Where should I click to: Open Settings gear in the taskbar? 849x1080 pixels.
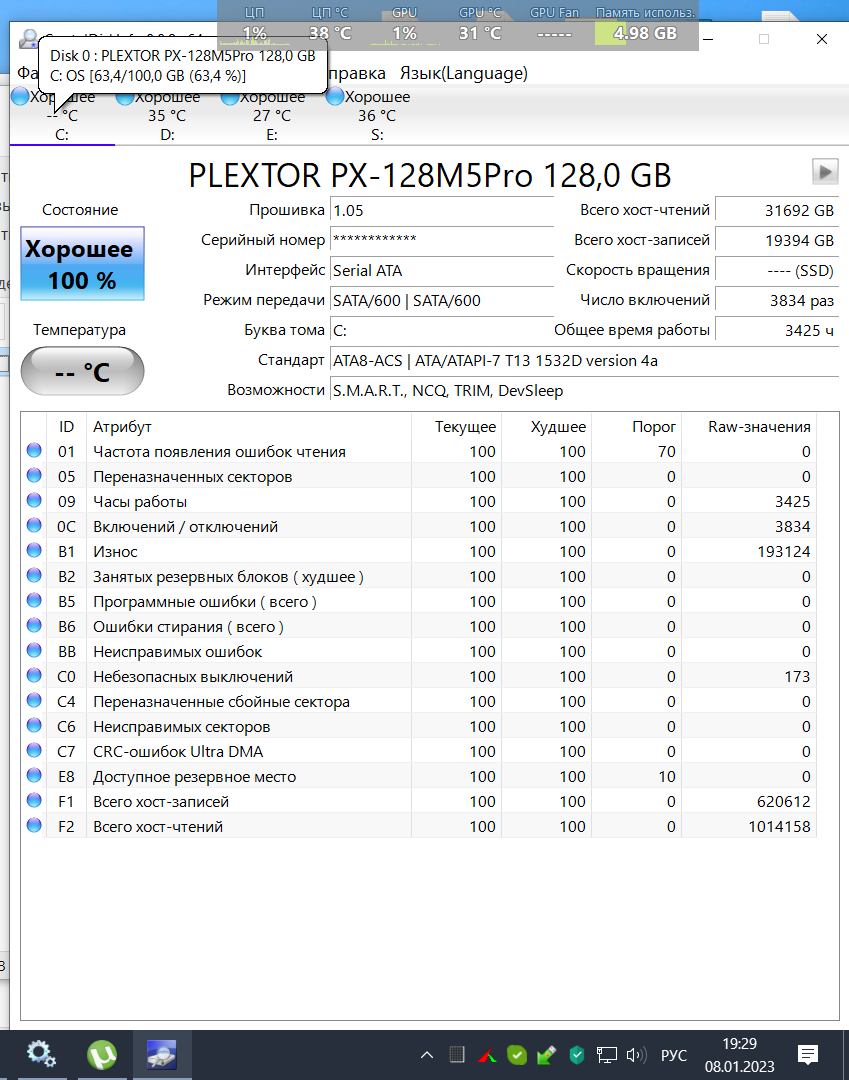tap(41, 1055)
